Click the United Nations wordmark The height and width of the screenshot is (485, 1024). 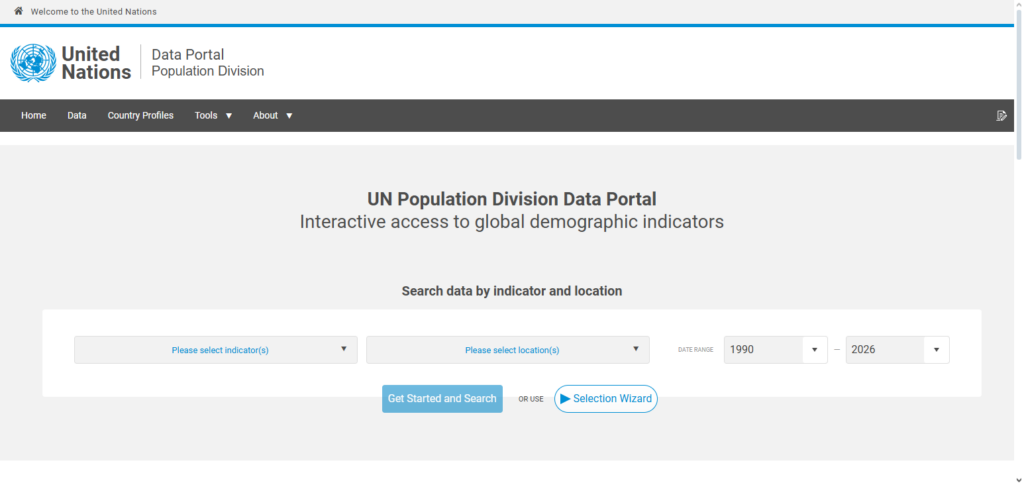96,63
